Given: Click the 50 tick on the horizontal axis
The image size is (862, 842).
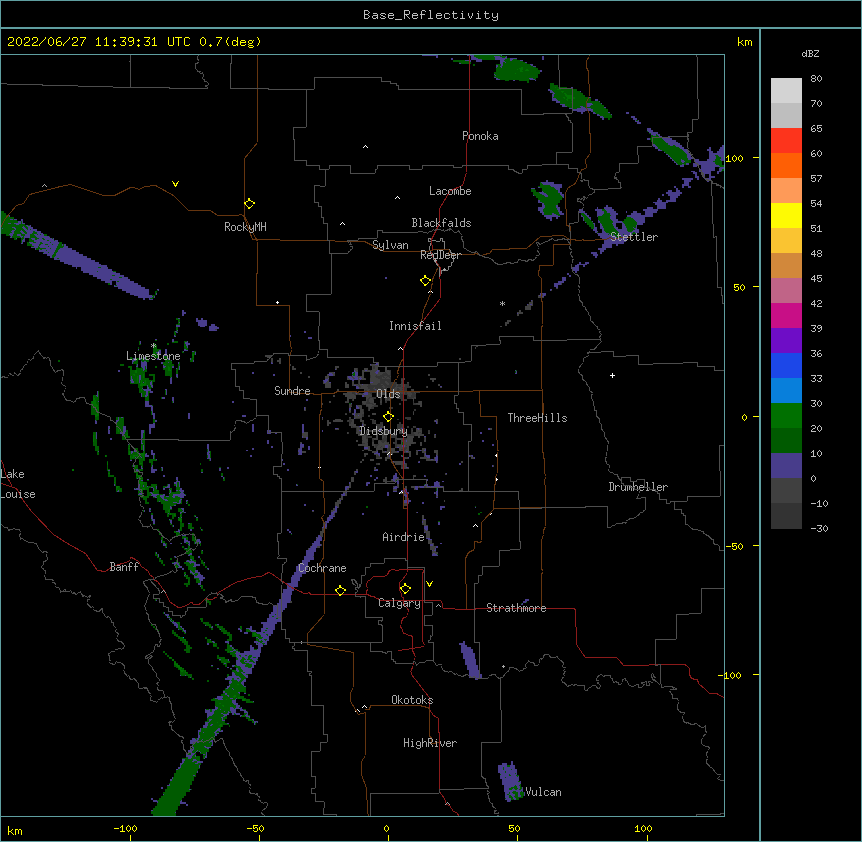Looking at the screenshot, I should pyautogui.click(x=514, y=828).
